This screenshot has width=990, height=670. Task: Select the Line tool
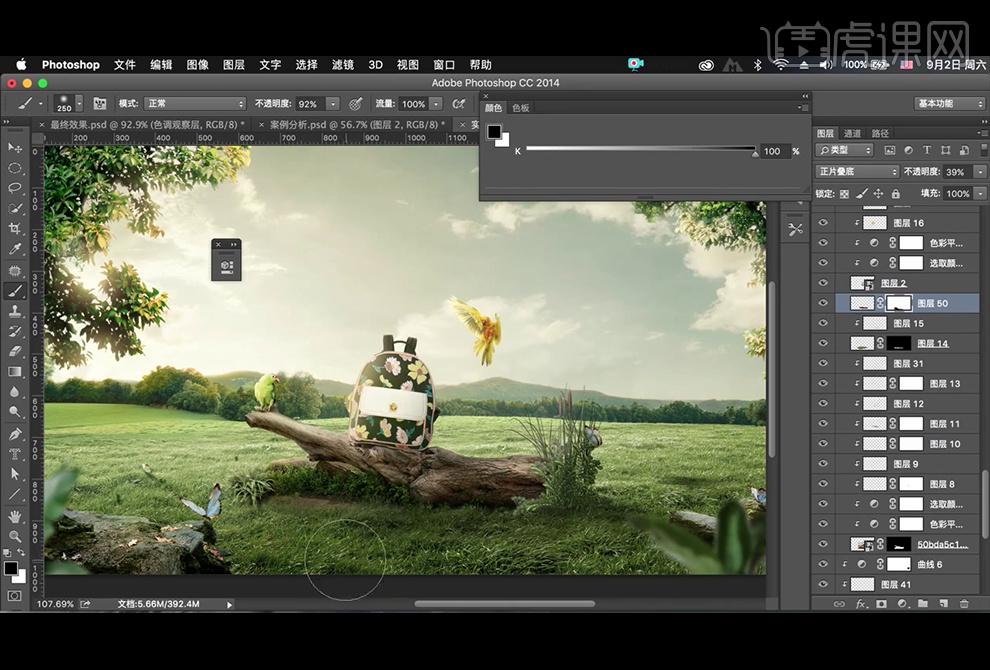coord(15,494)
